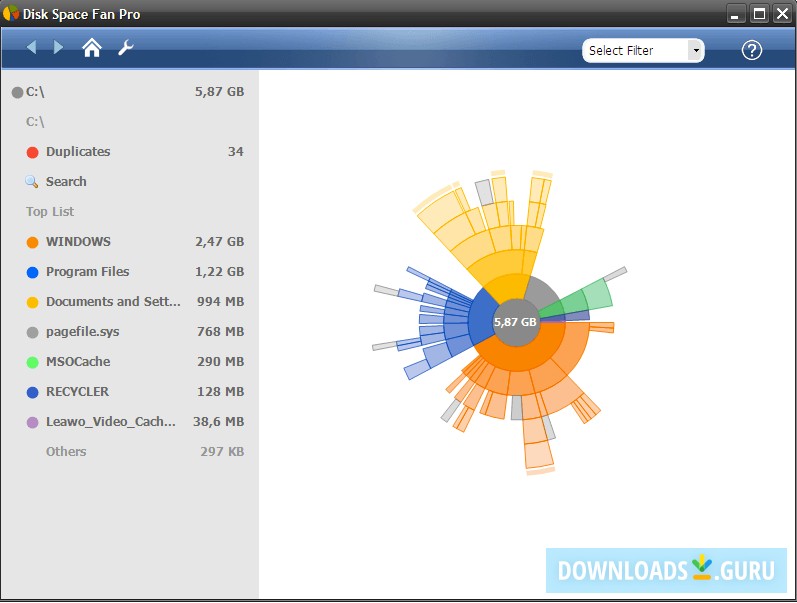Click the green MSOCache chart segment

(553, 309)
